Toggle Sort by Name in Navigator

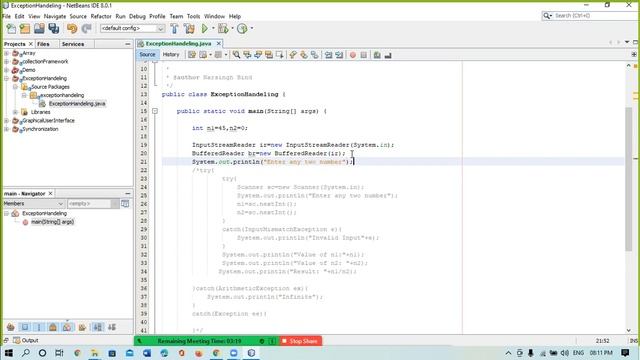tap(98, 327)
